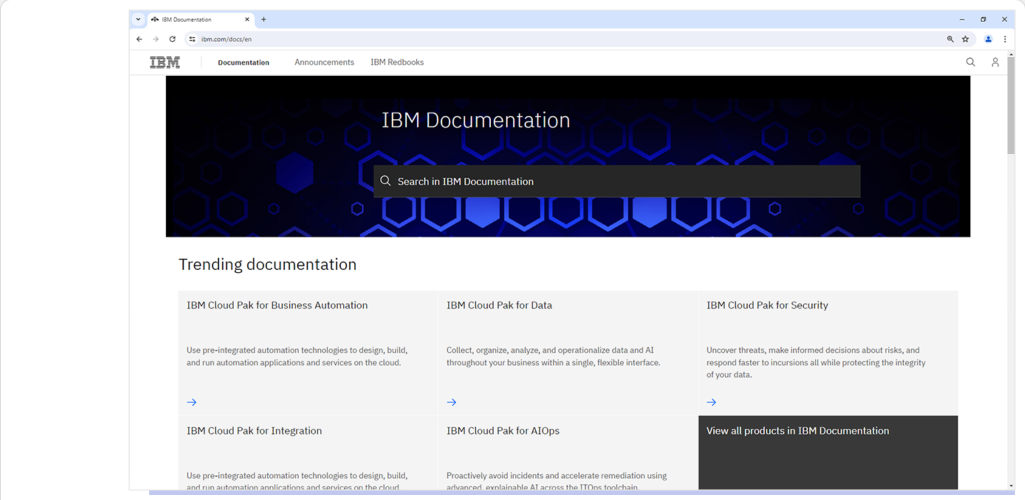Screen dimensions: 1025x500
Task: Click the IBM Documentation banner title
Action: (476, 120)
